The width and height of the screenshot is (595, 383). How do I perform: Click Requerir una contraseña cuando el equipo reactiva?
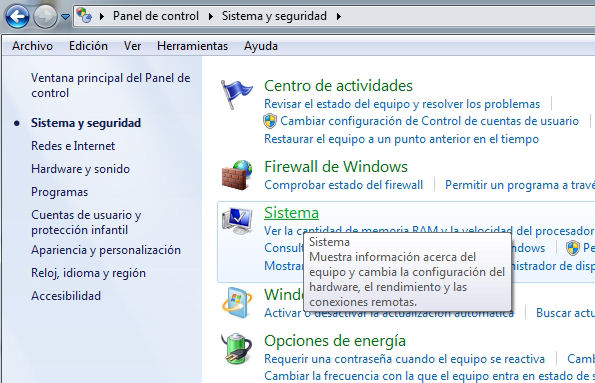pyautogui.click(x=404, y=359)
